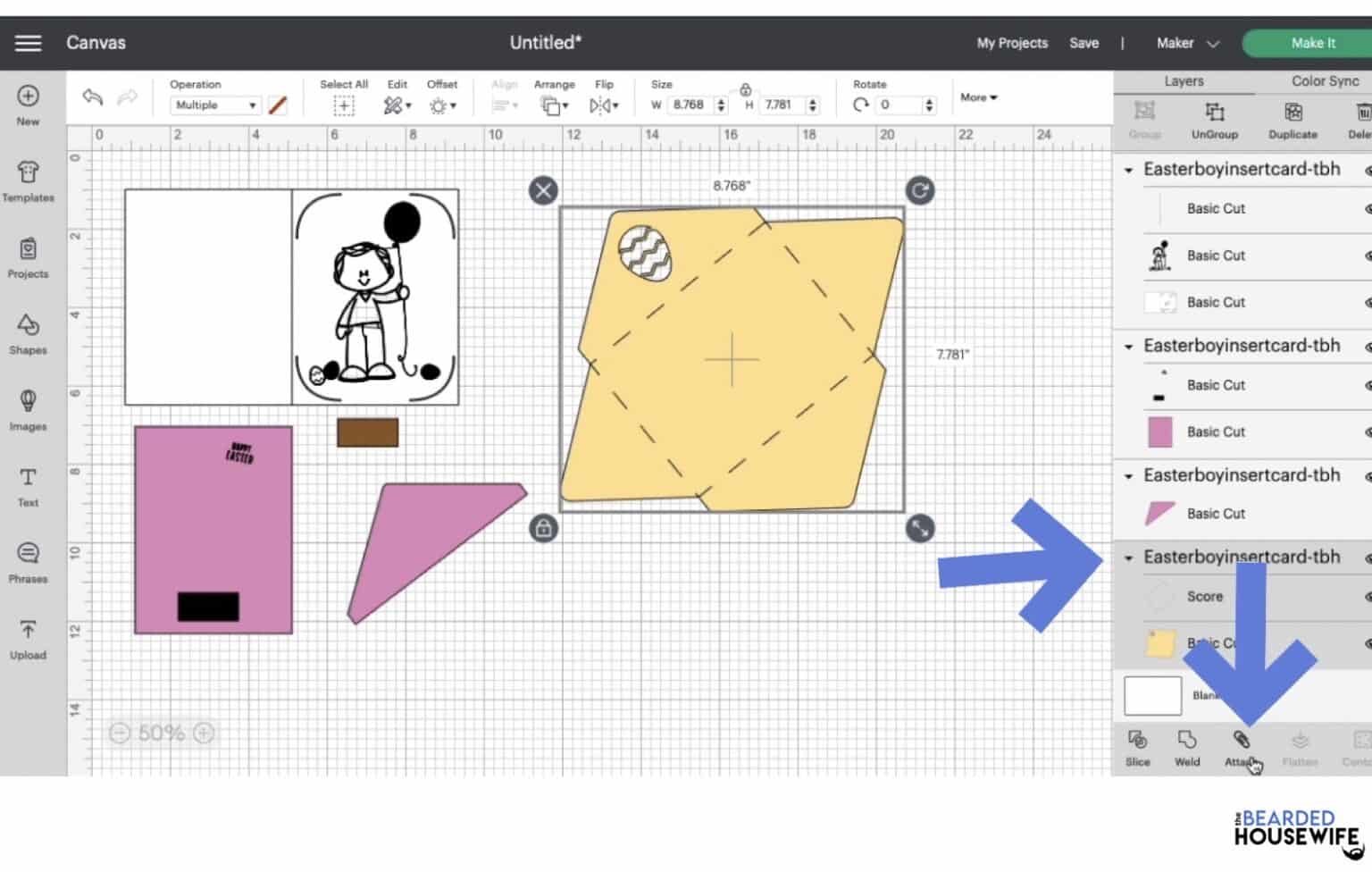Screen dimensions: 1372x872
Task: Add Text using the Text tool
Action: (x=28, y=486)
